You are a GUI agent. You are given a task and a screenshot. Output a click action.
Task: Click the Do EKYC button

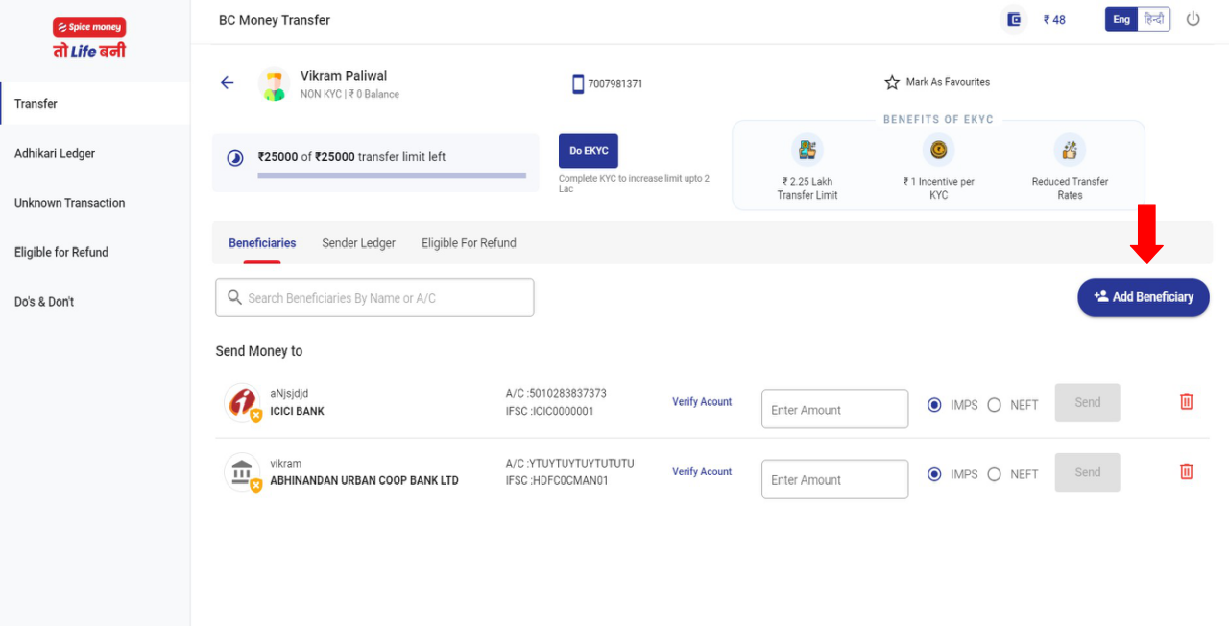tap(588, 151)
